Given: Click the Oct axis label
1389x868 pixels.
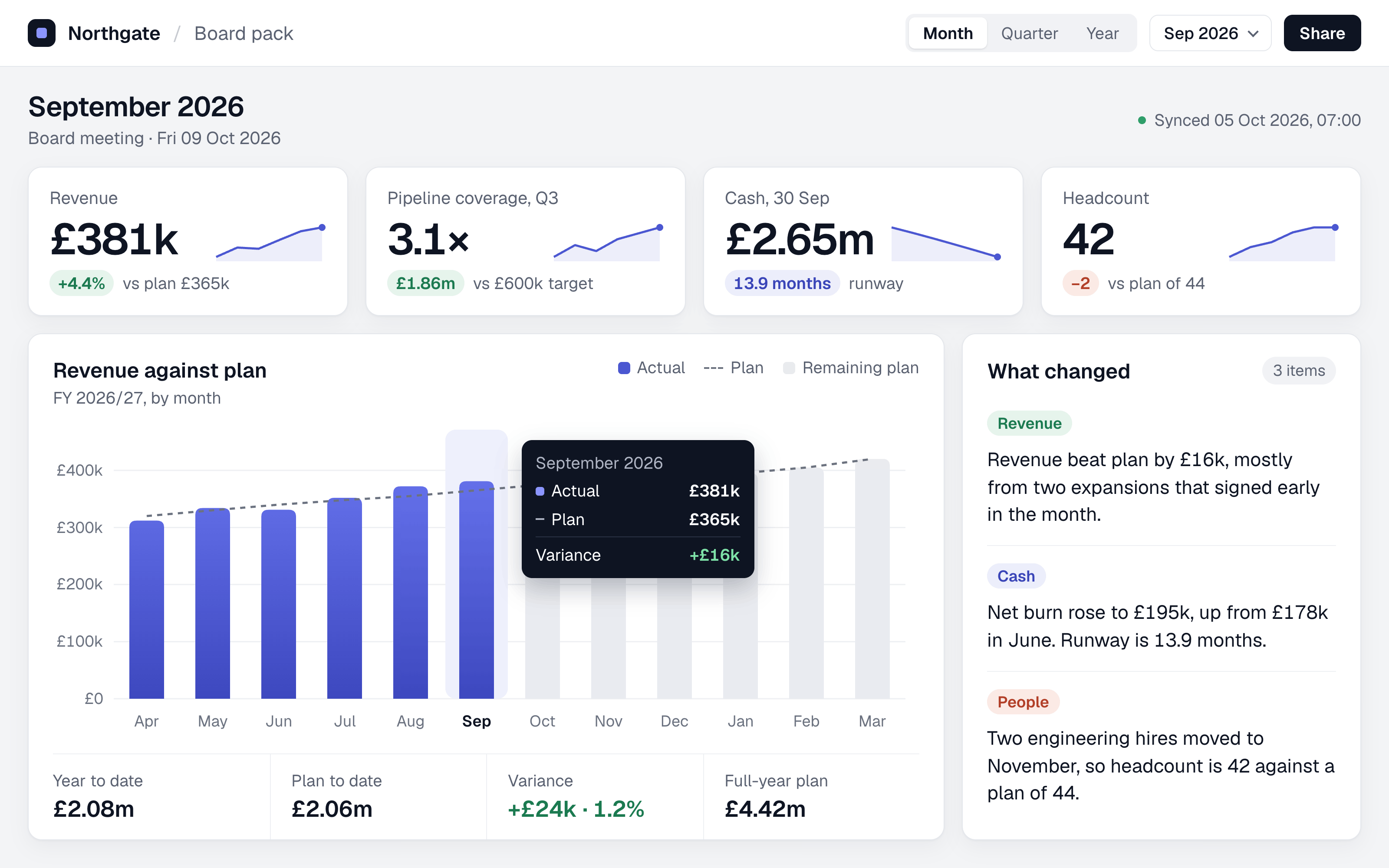Looking at the screenshot, I should click(x=542, y=721).
